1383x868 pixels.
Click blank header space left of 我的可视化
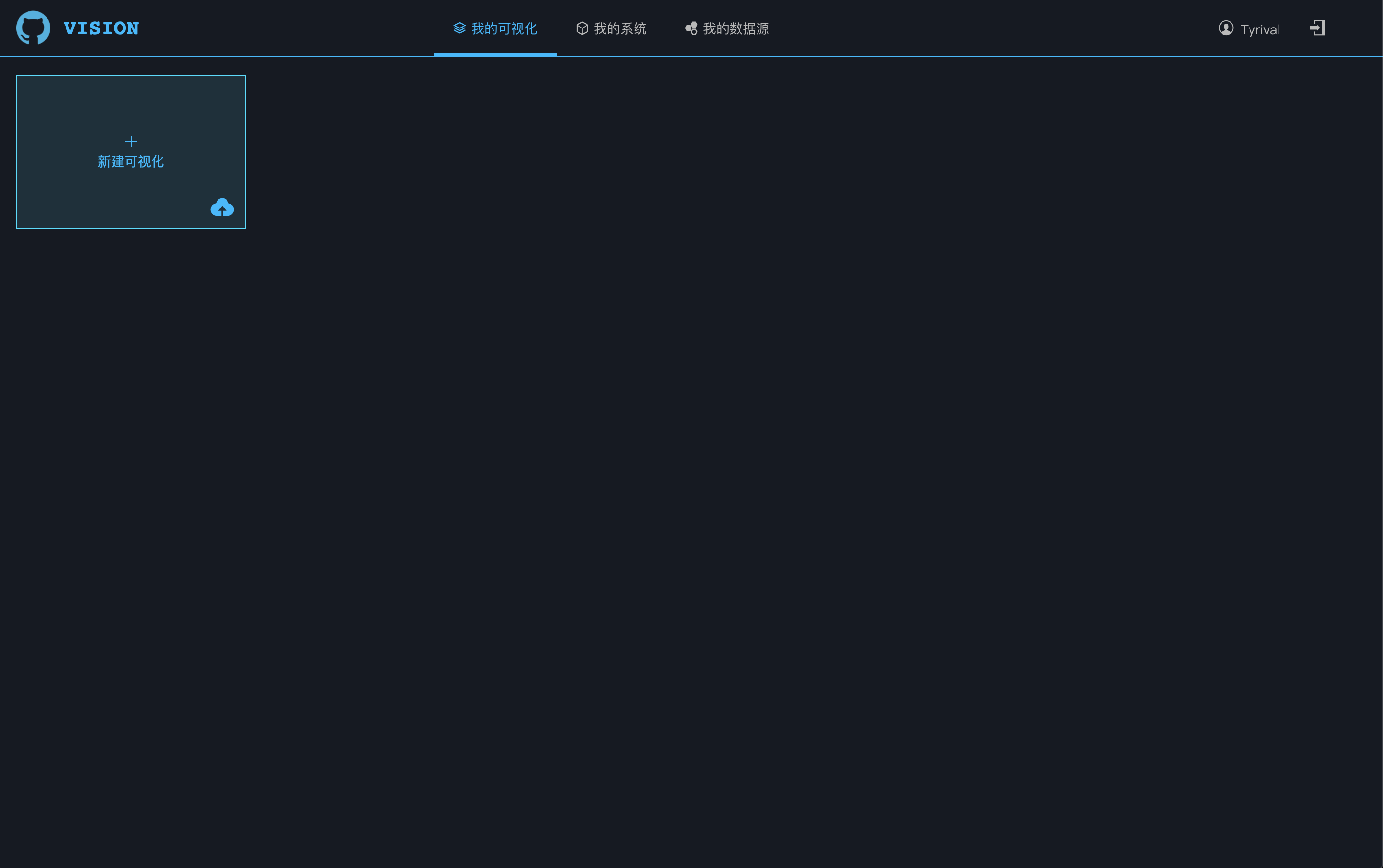pyautogui.click(x=287, y=28)
